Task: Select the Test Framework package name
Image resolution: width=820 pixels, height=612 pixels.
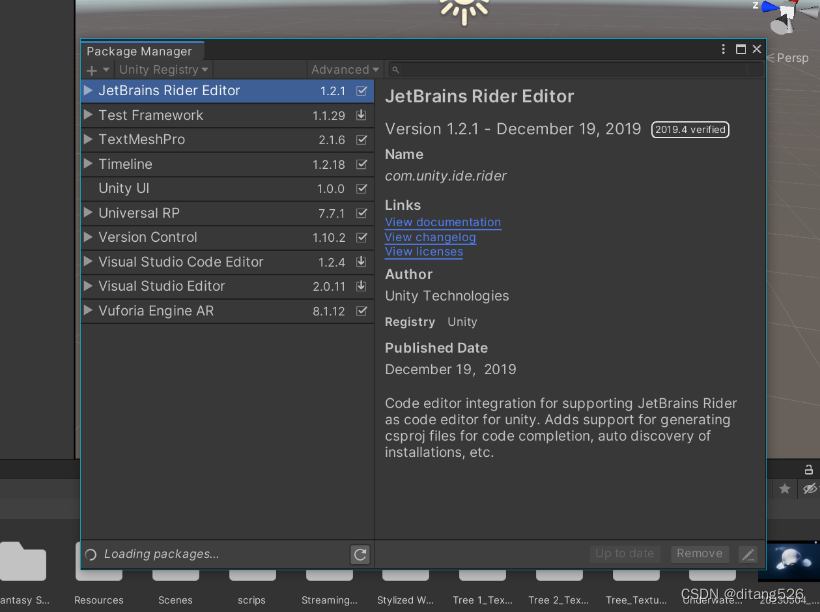Action: click(x=151, y=115)
